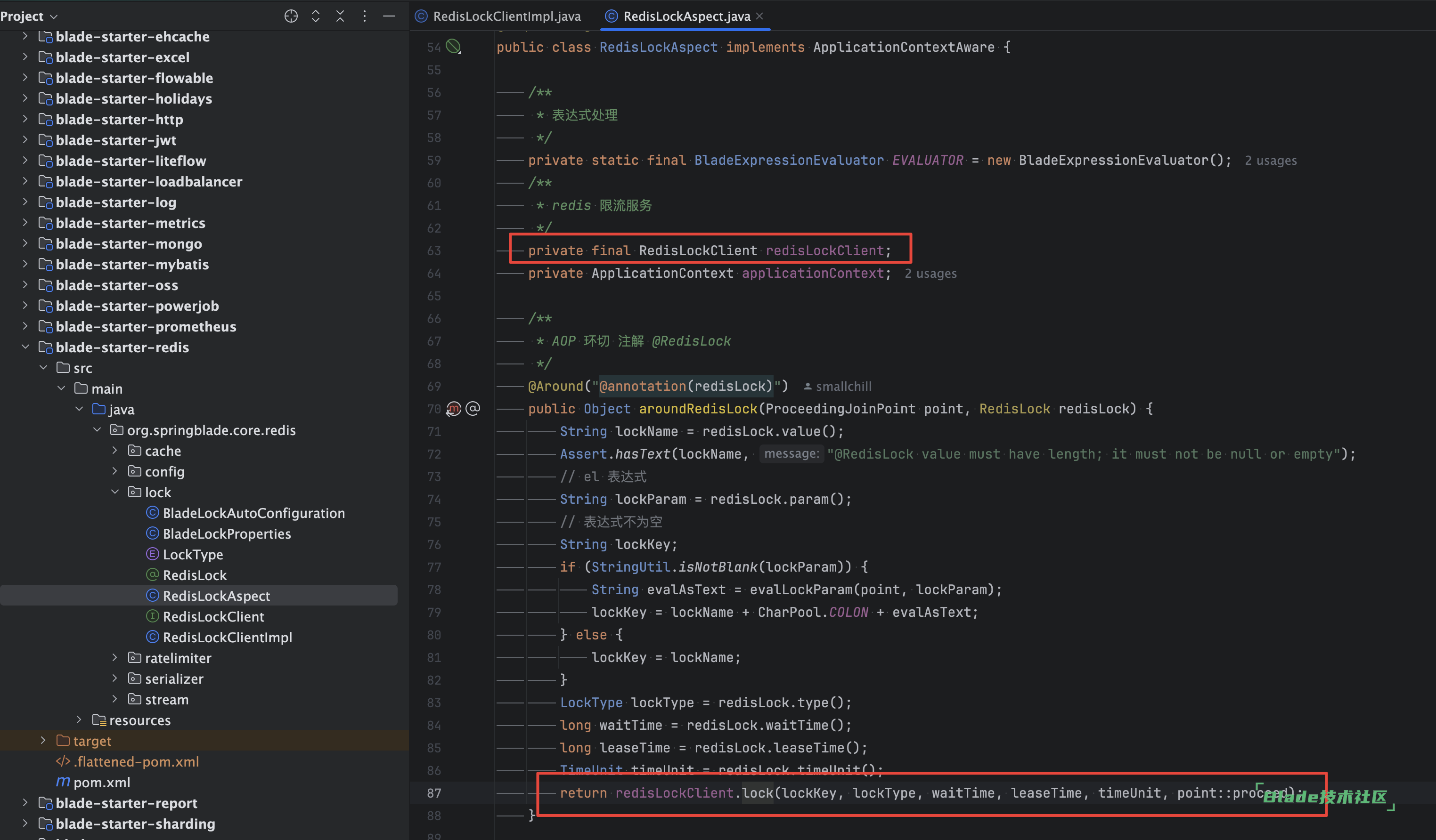1436x840 pixels.
Task: Click the smallchill author hint on line 69
Action: (x=838, y=386)
